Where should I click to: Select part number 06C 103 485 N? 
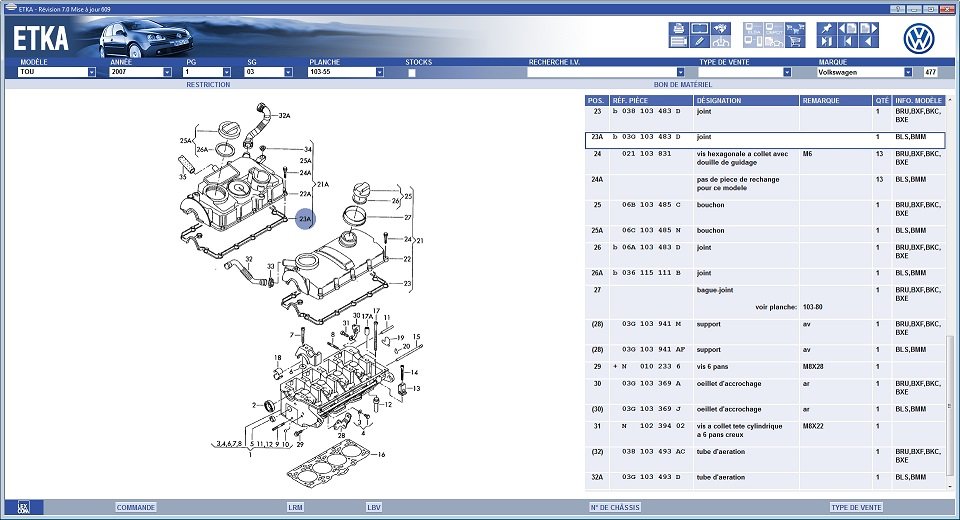click(x=651, y=230)
